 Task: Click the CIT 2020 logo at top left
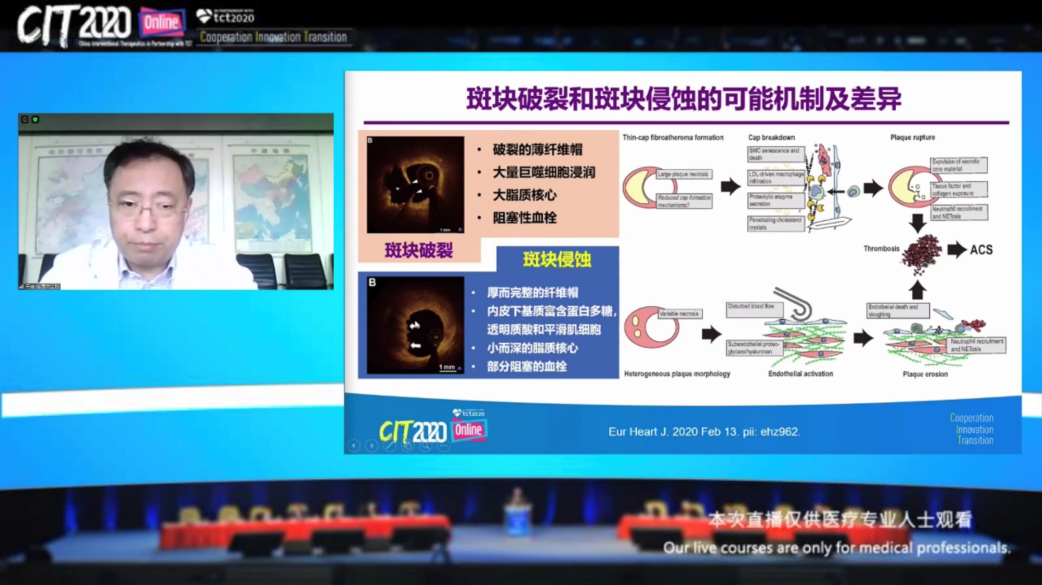click(x=75, y=23)
